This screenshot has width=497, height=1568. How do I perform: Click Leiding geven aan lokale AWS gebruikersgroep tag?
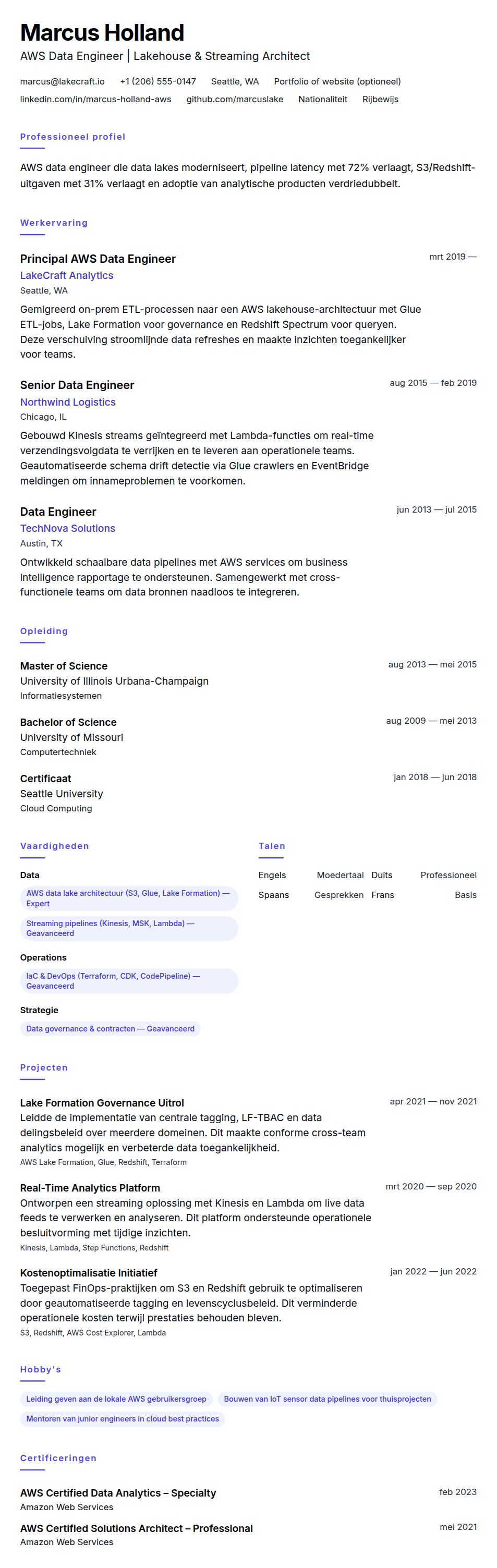pyautogui.click(x=116, y=1398)
